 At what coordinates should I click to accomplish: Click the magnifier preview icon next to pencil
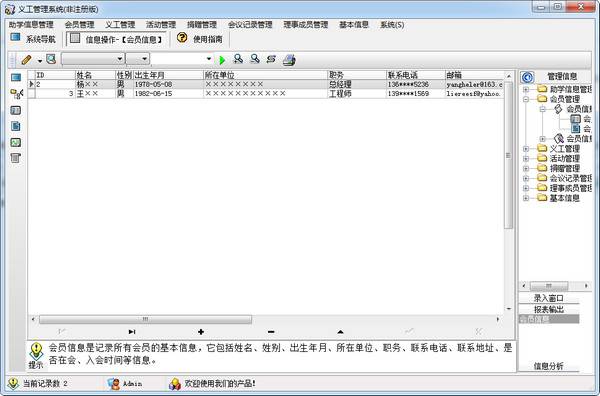tap(51, 59)
